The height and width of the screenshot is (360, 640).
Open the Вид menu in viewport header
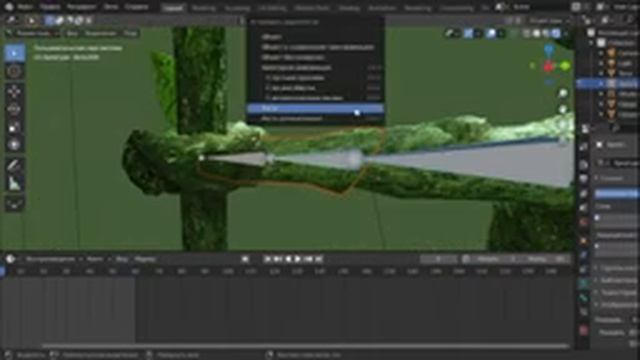click(x=72, y=33)
